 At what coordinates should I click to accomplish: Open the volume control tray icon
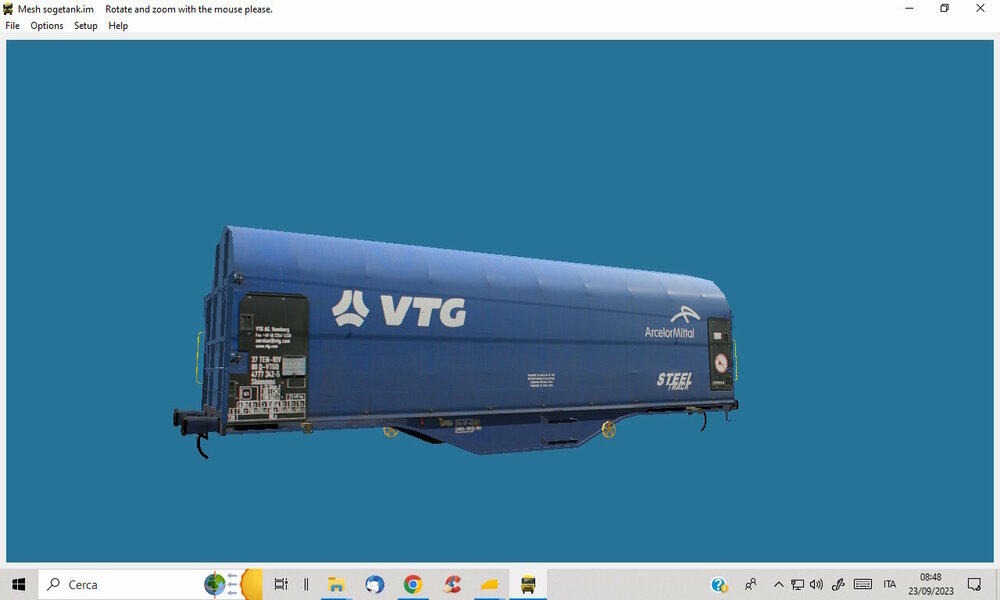click(x=816, y=584)
